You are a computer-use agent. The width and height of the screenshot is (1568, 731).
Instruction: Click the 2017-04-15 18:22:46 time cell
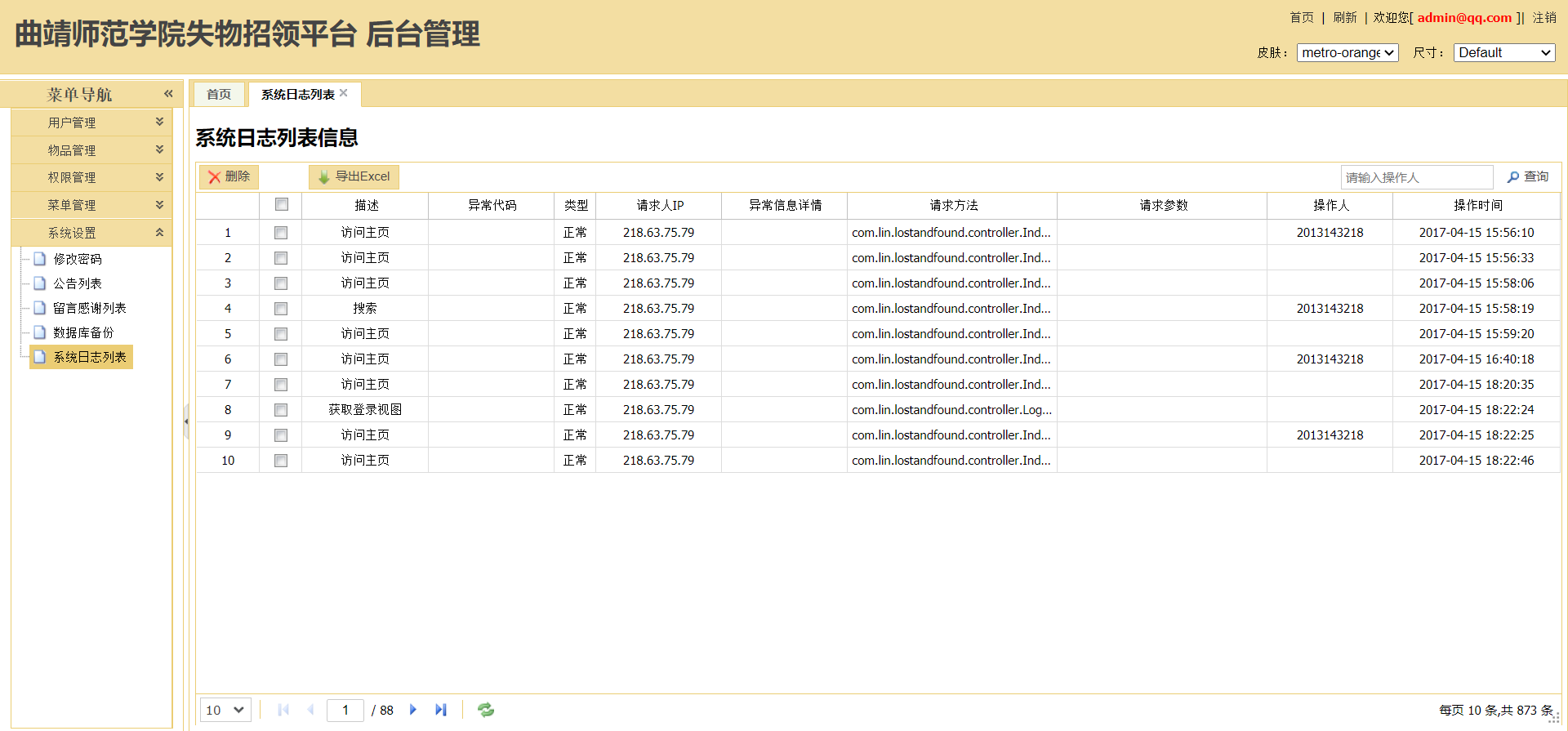1477,461
